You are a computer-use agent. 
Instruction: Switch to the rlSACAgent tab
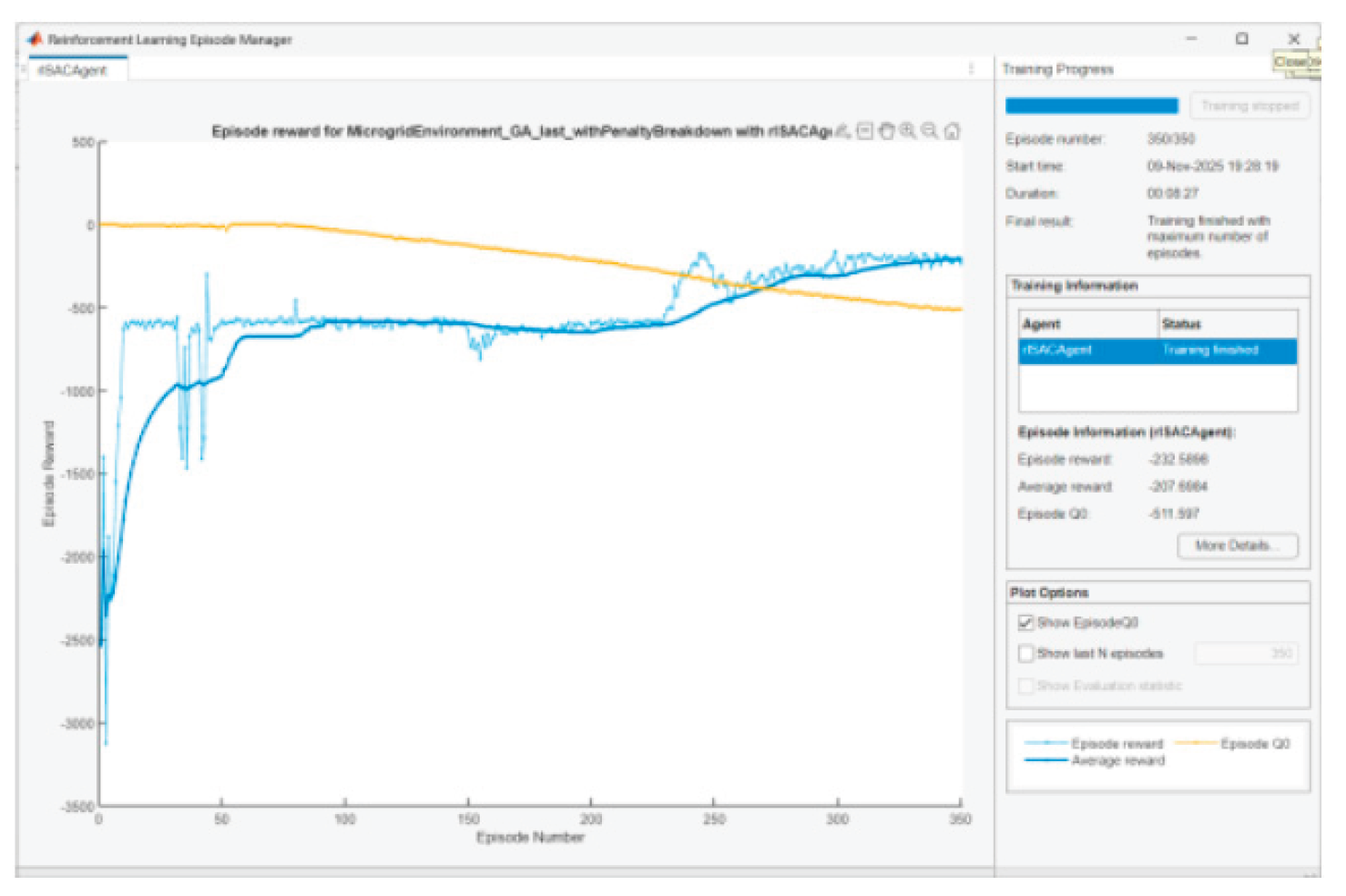(73, 70)
